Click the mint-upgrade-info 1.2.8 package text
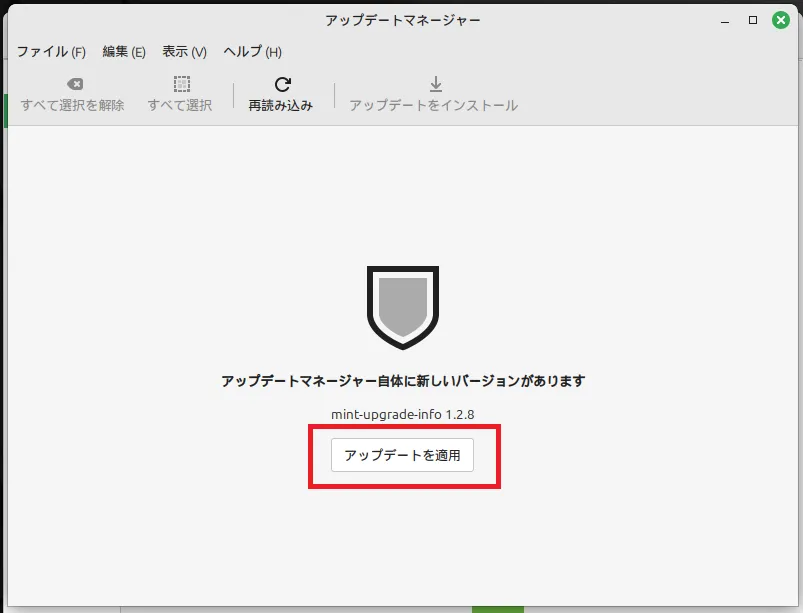The image size is (803, 613). click(402, 414)
